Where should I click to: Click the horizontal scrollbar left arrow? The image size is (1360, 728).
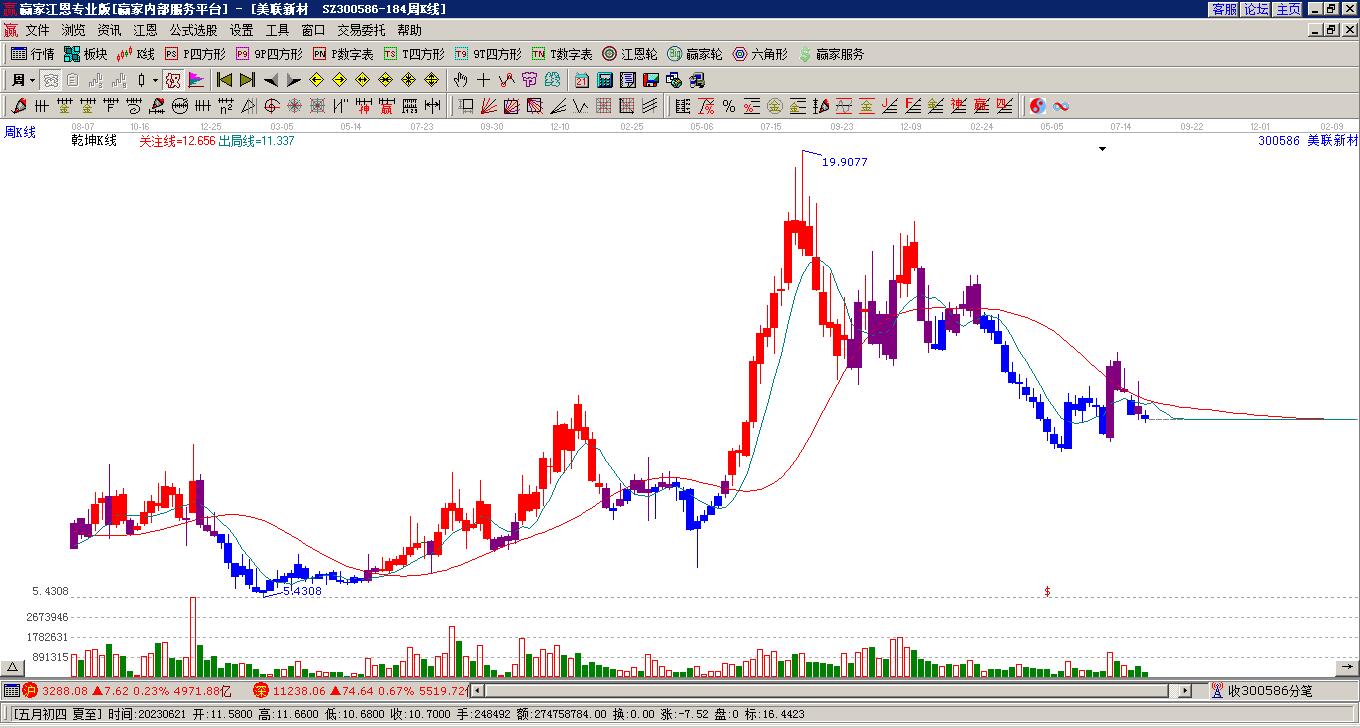(477, 690)
